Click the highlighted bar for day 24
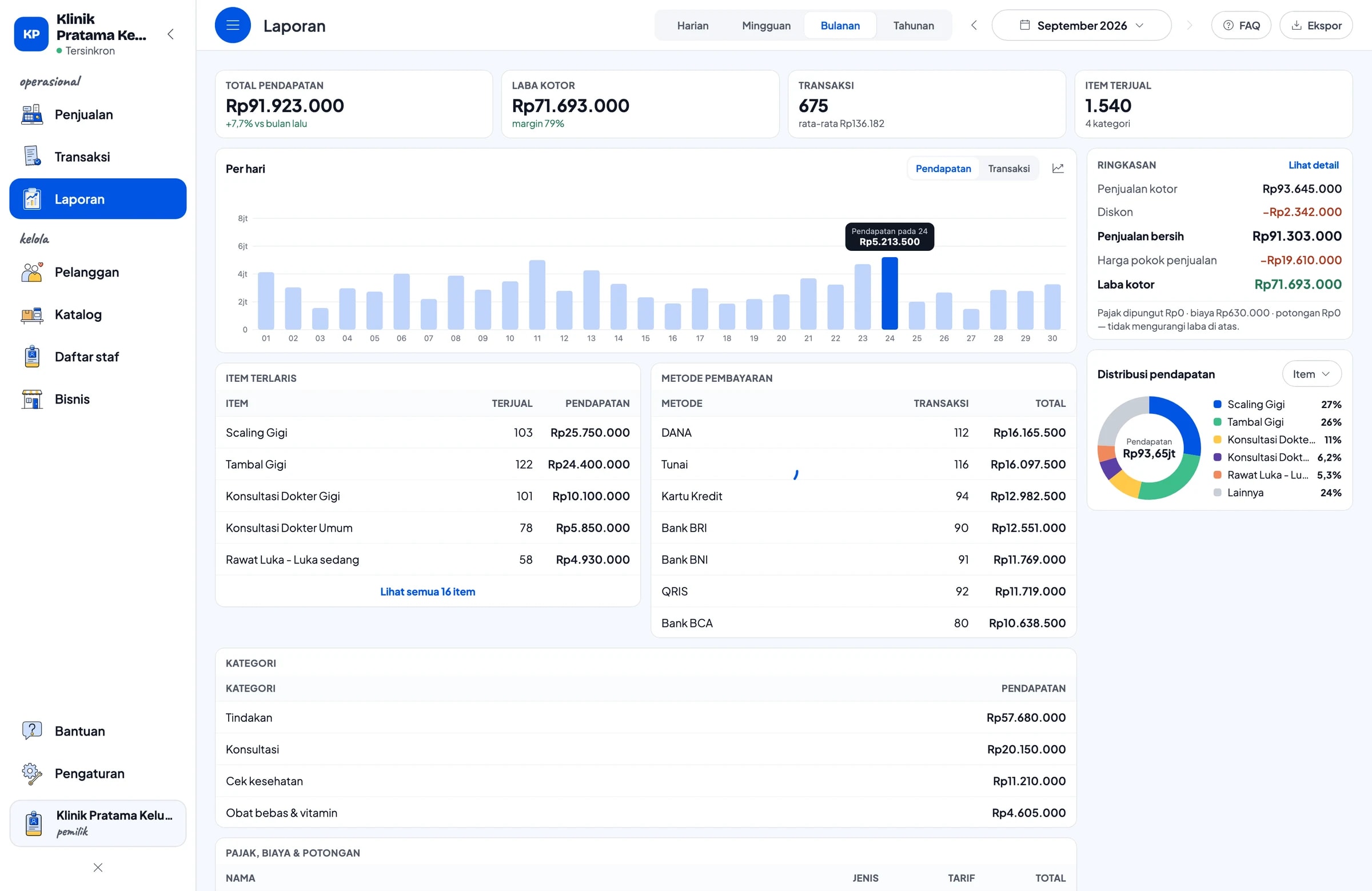This screenshot has width=1372, height=891. [890, 293]
